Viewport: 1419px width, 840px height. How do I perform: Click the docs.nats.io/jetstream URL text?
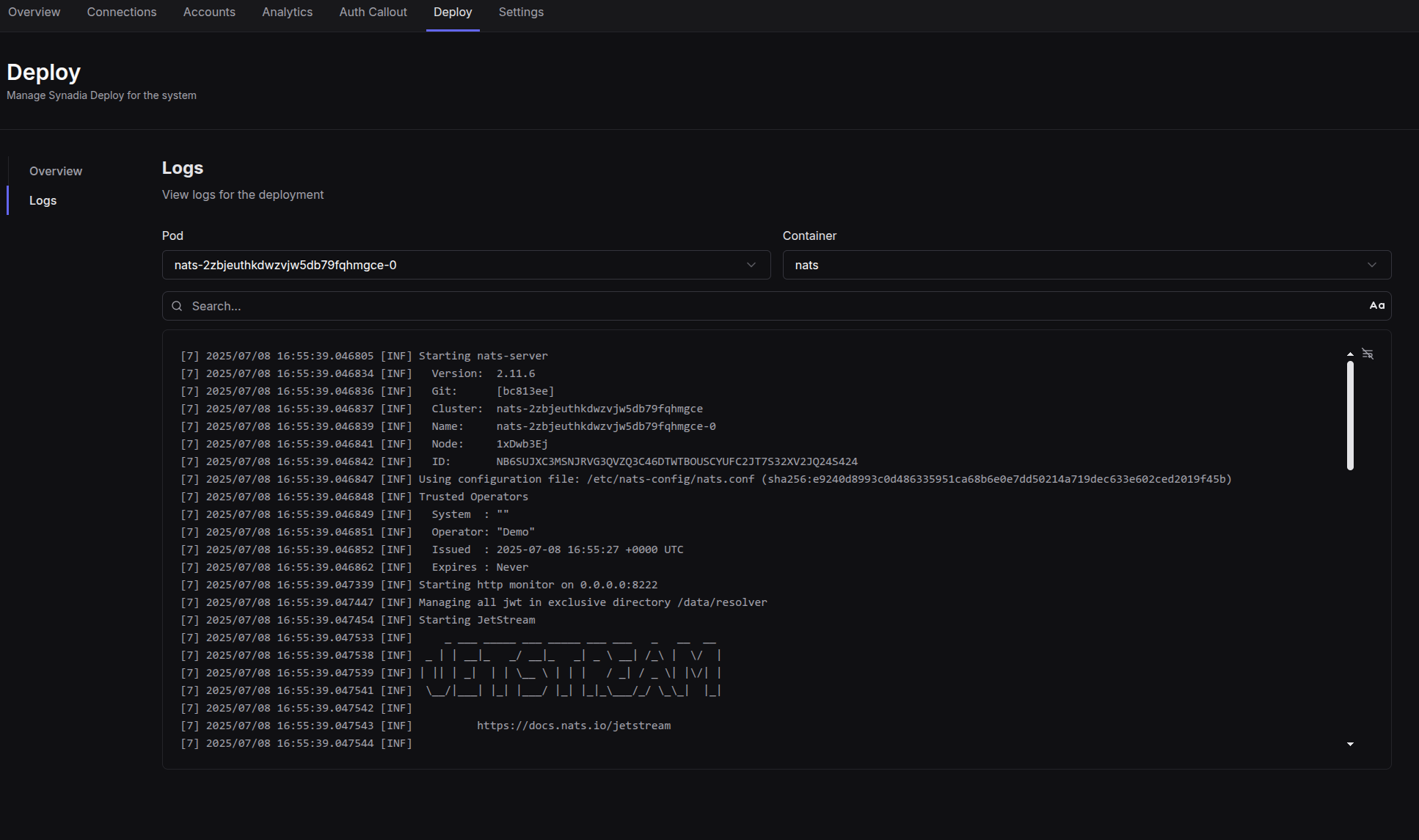coord(574,726)
